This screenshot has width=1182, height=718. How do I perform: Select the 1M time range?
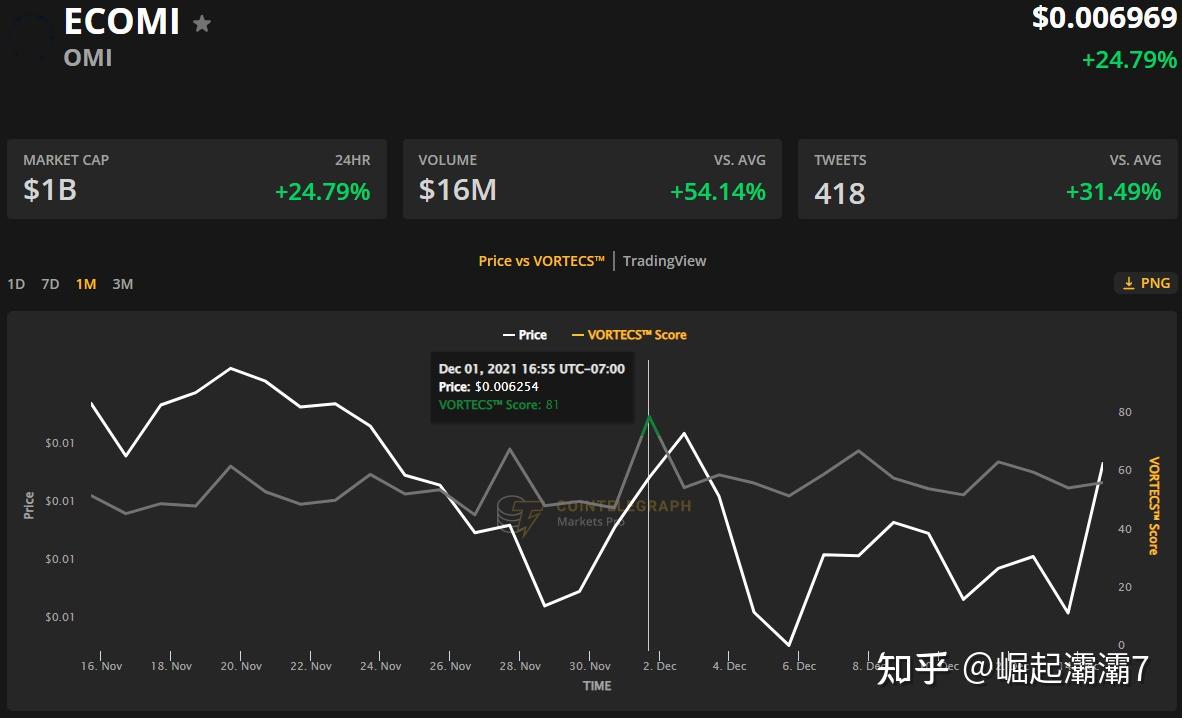(86, 284)
